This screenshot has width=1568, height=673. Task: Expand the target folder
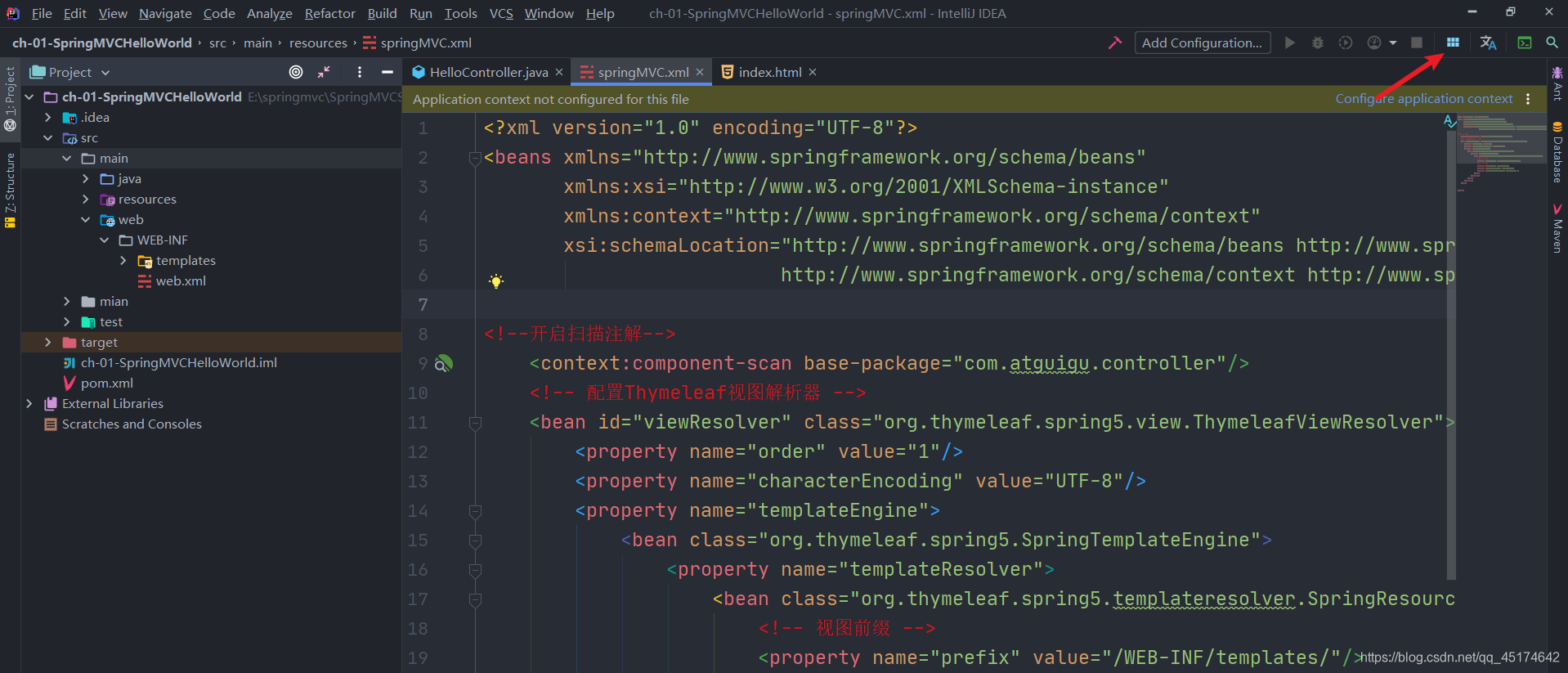[48, 342]
